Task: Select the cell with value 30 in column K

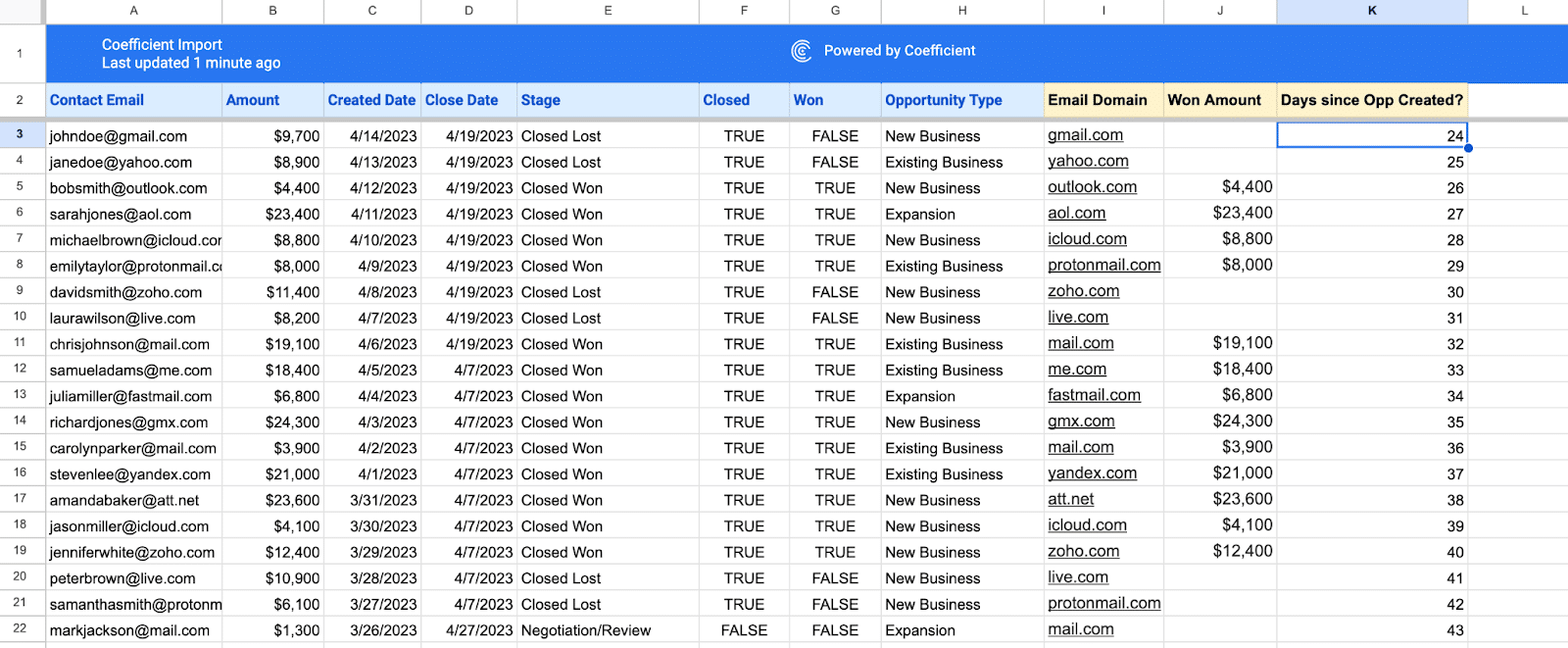Action: coord(1372,292)
